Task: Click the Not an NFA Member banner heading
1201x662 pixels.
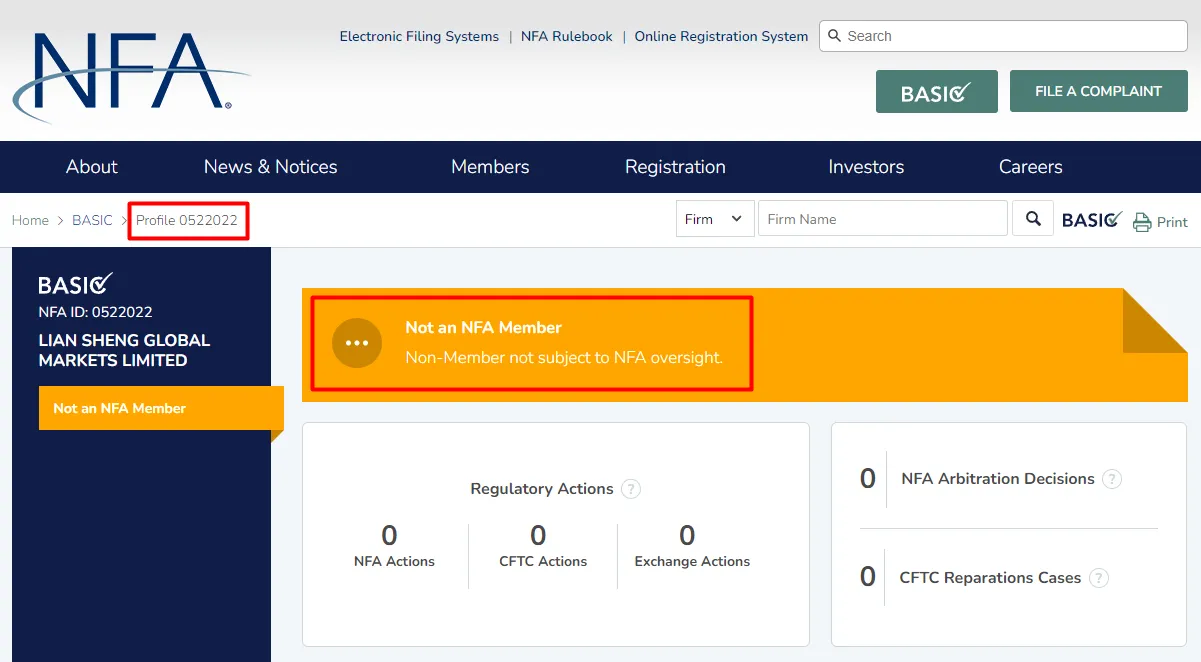Action: (483, 327)
